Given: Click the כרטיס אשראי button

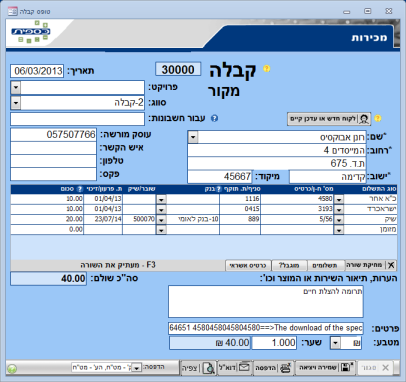Looking at the screenshot, I should (x=248, y=266).
